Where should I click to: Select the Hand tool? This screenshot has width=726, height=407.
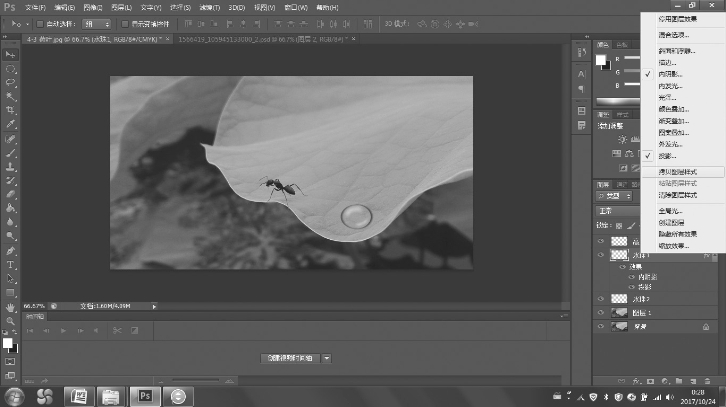pyautogui.click(x=10, y=306)
